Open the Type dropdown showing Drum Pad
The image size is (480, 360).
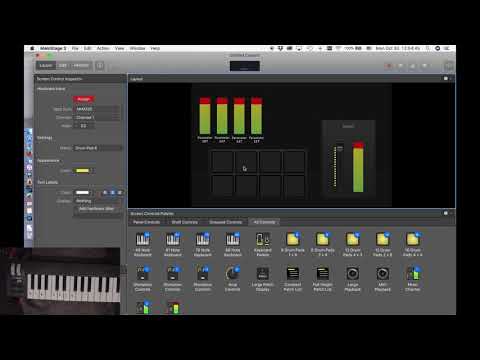point(98,148)
